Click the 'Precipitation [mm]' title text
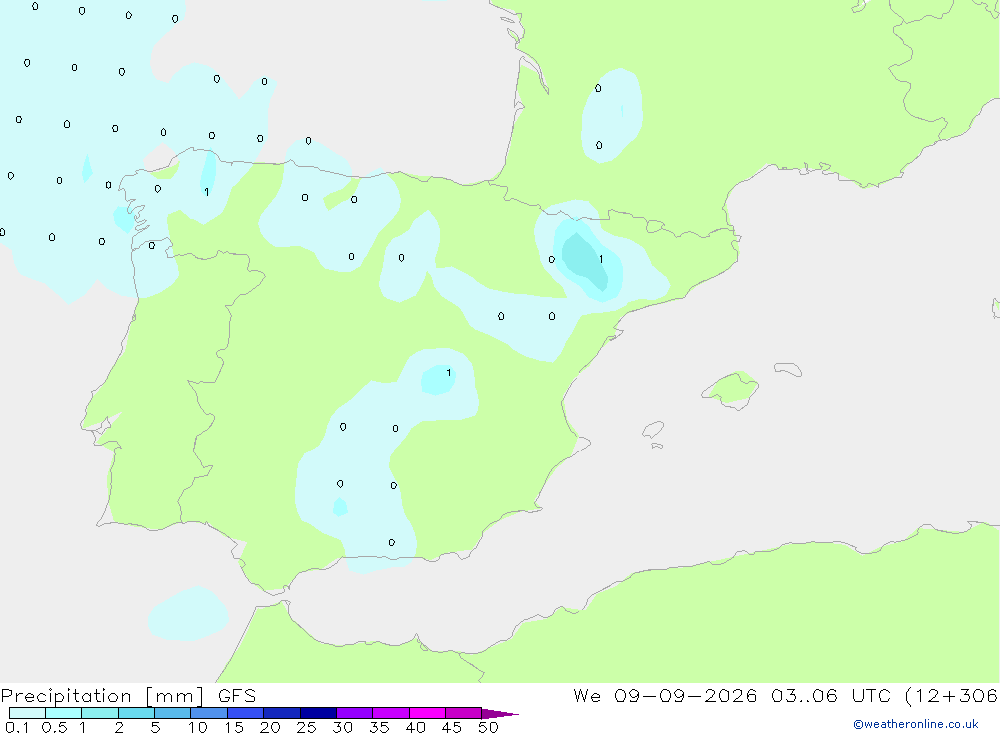The height and width of the screenshot is (733, 1000). [x=102, y=696]
